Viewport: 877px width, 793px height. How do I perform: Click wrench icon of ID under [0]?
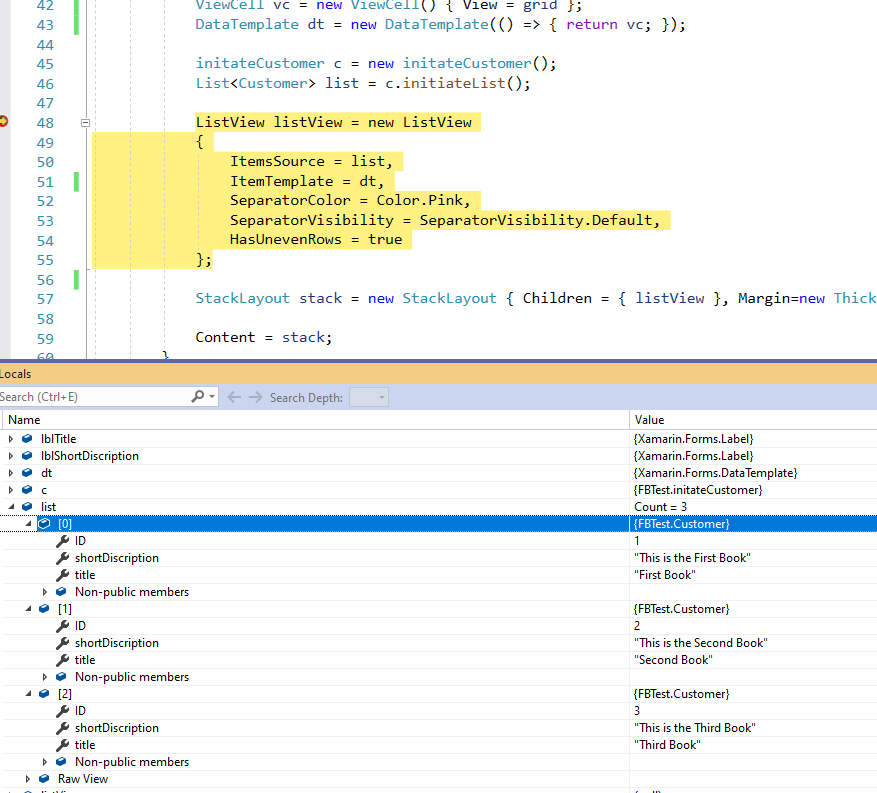click(x=62, y=541)
